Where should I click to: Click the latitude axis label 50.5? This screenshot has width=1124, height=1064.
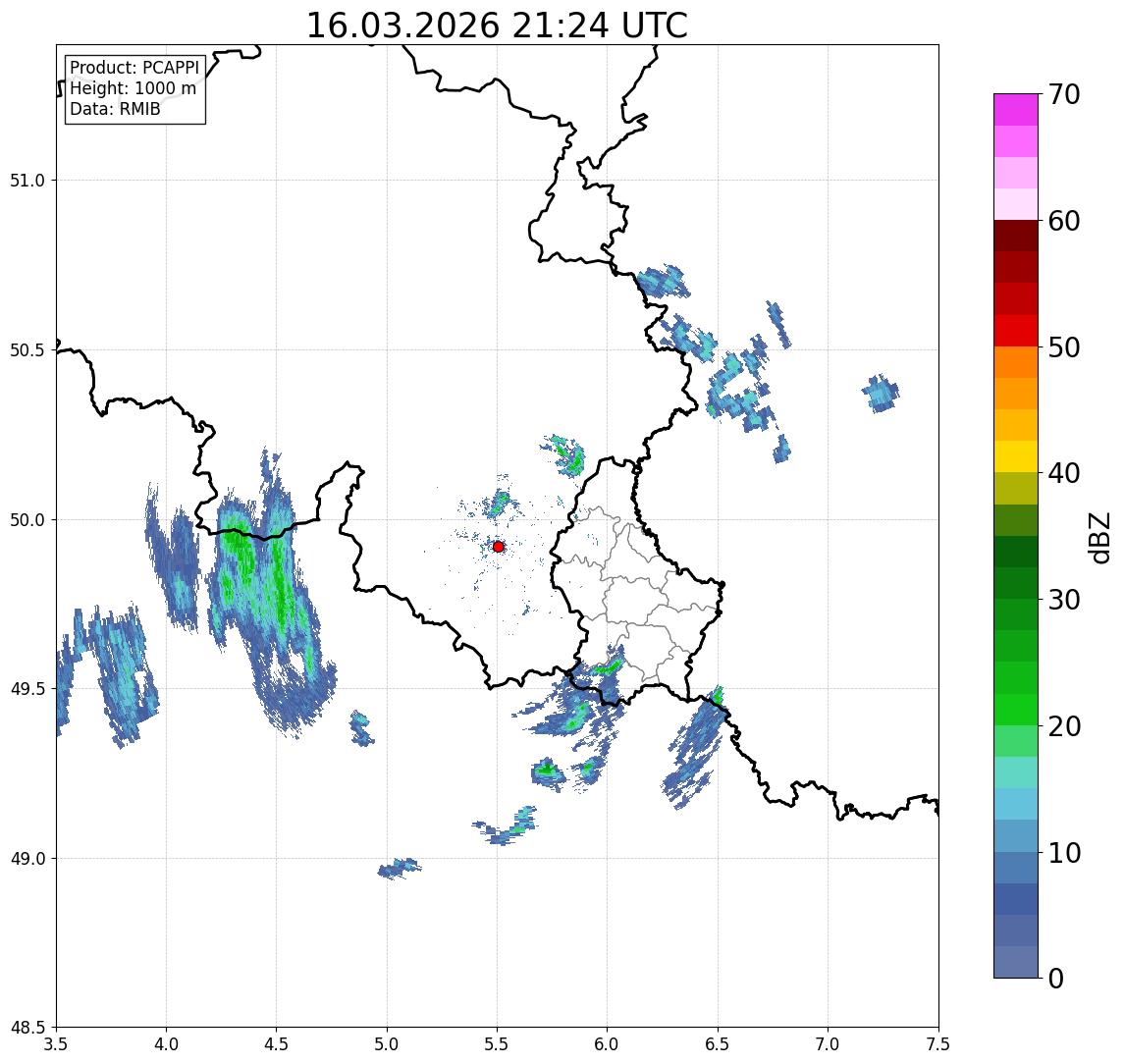27,350
